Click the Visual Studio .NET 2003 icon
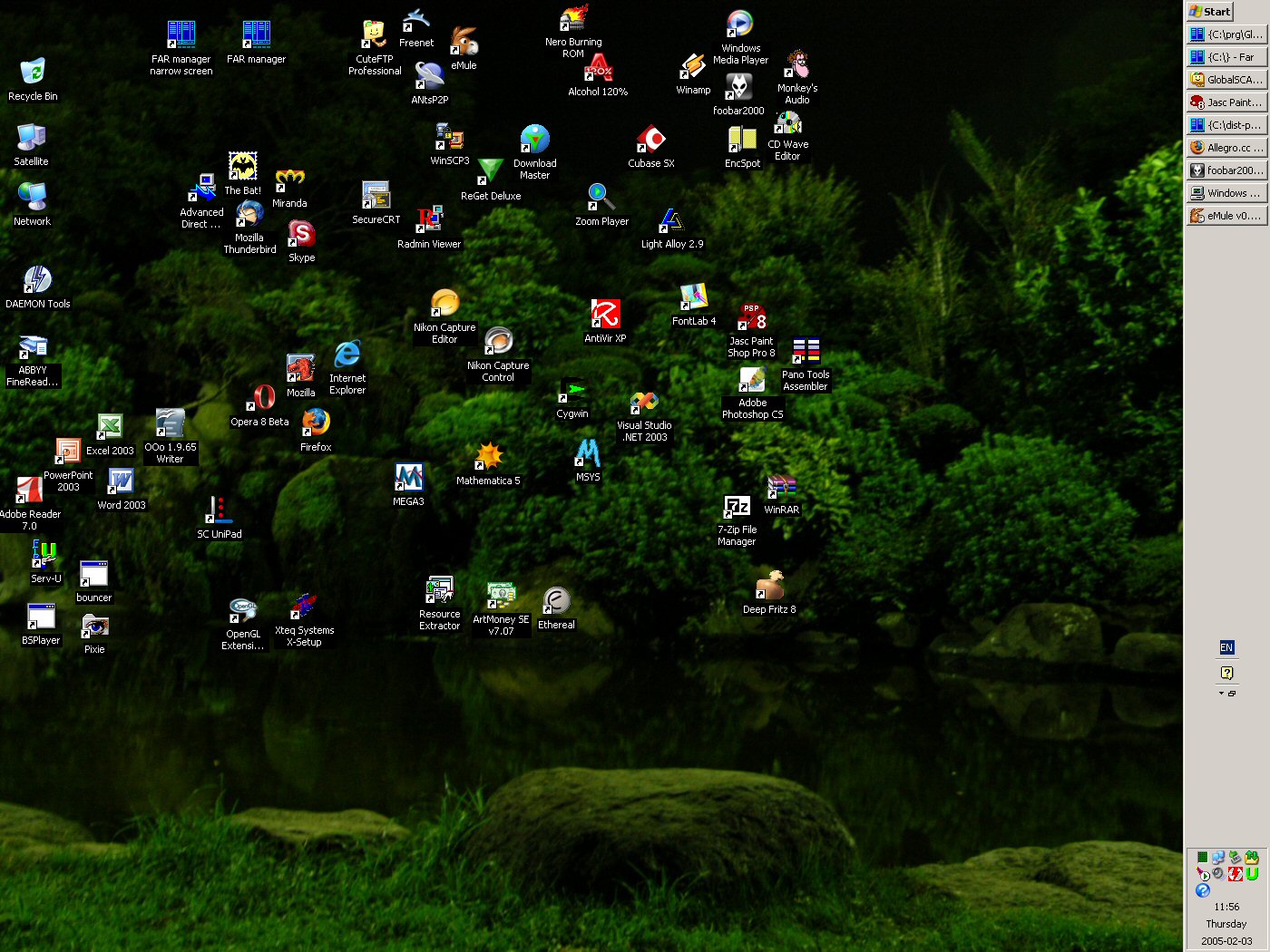1270x952 pixels. 644,403
